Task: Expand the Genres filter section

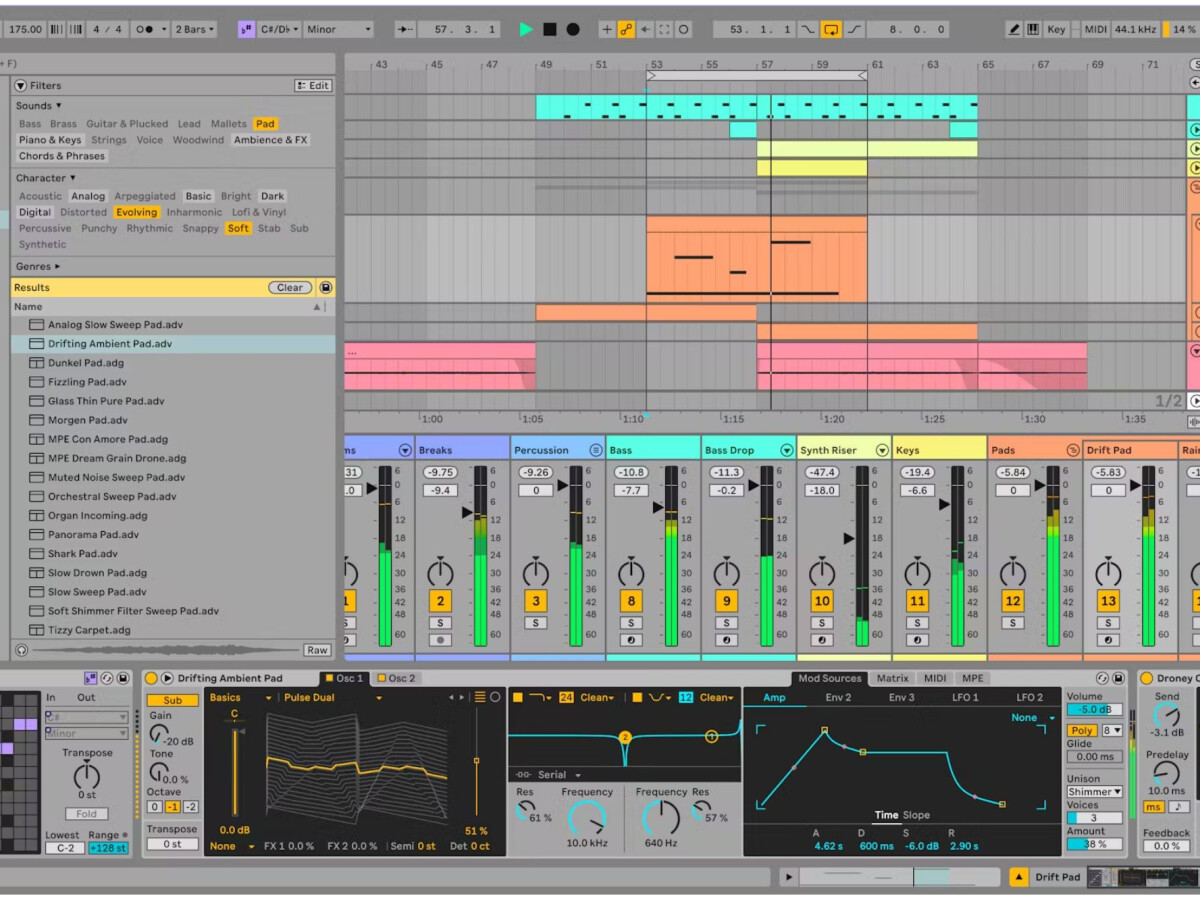Action: [x=38, y=266]
